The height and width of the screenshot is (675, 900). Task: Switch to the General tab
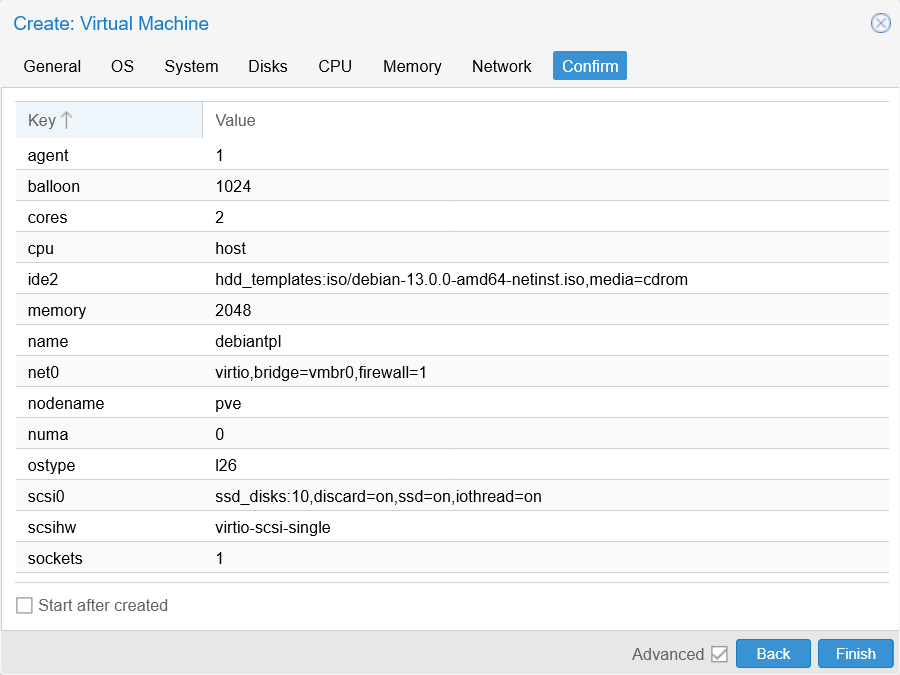[x=52, y=66]
